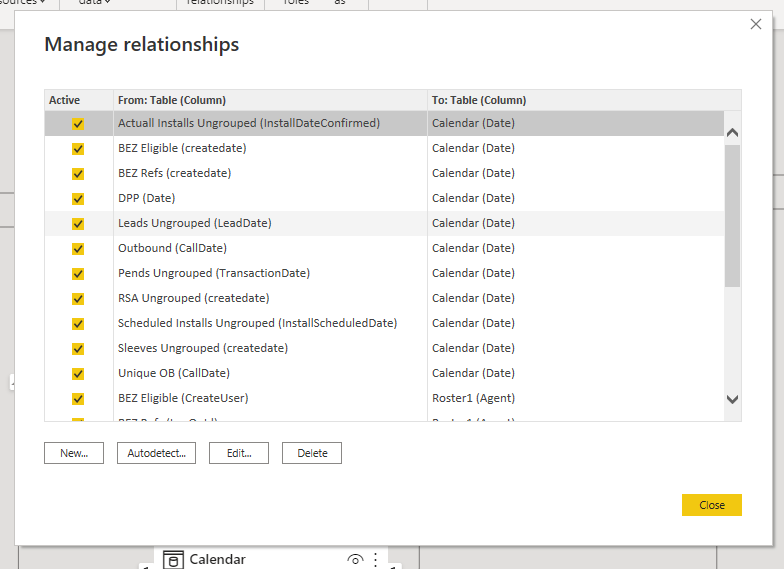784x569 pixels.
Task: Select the Actuall Installs Ungrouped (InstallDateConfirmed) row
Action: pos(384,123)
